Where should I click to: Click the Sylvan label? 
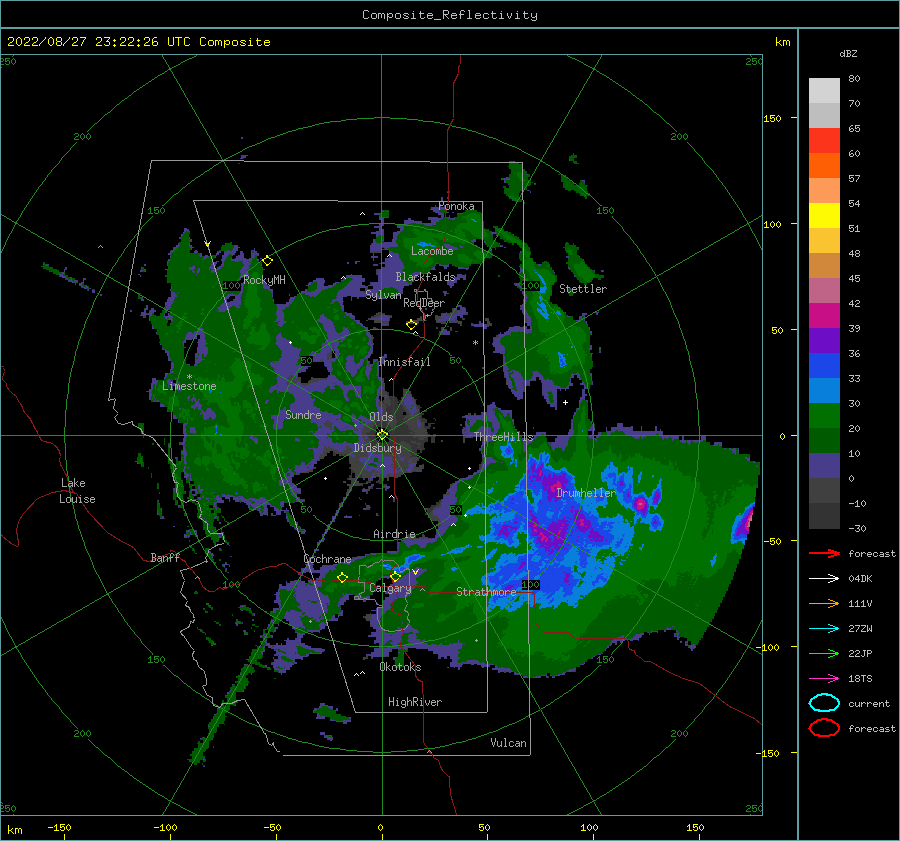tap(383, 295)
